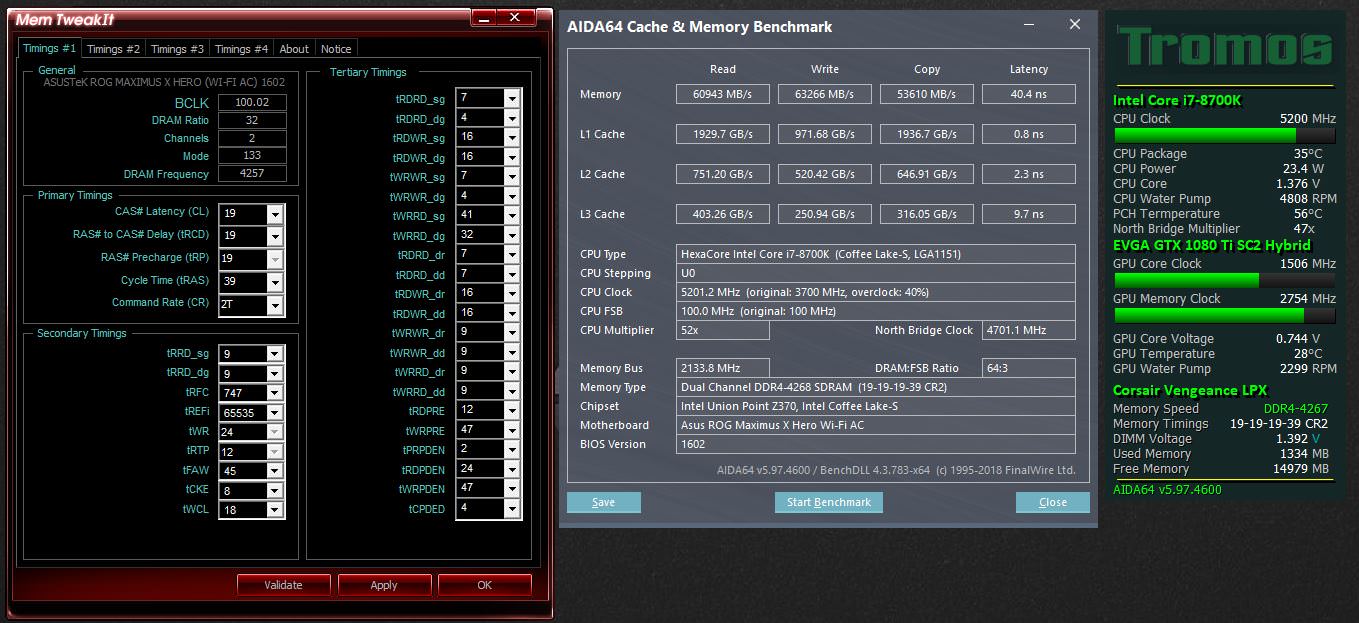Click L1 Cache Read value 1929.7 GB/s
Screen dimensions: 1359x623
(723, 134)
